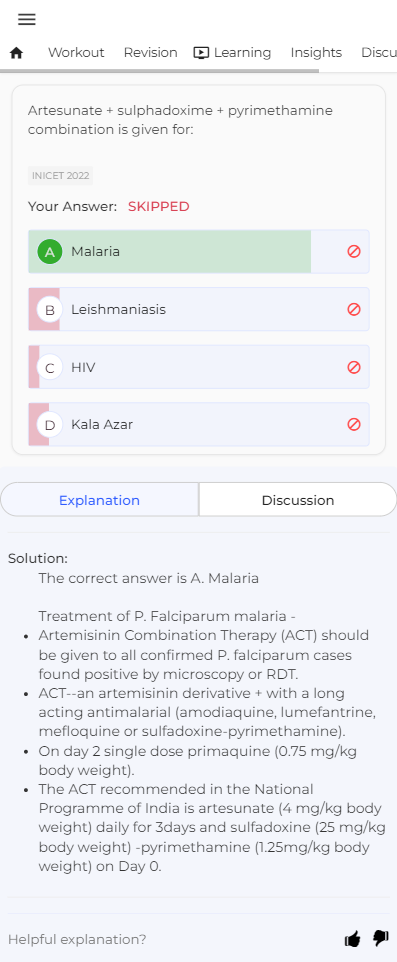
Task: Go to the Insights tab
Action: coord(316,53)
